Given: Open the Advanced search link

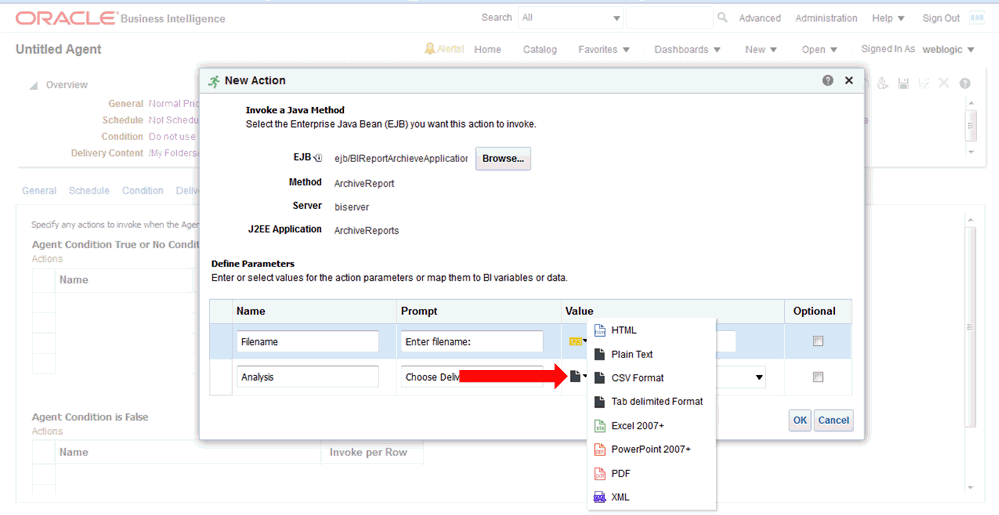Looking at the screenshot, I should 759,18.
